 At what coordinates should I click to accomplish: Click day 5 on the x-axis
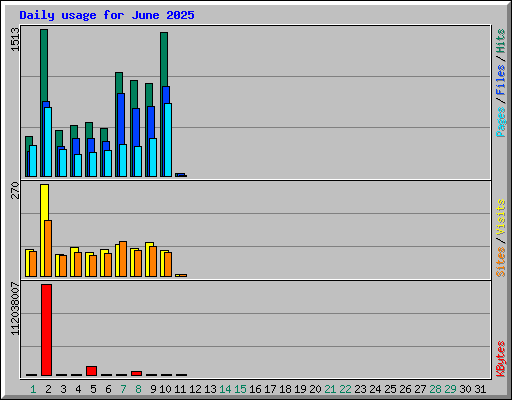[x=93, y=389]
